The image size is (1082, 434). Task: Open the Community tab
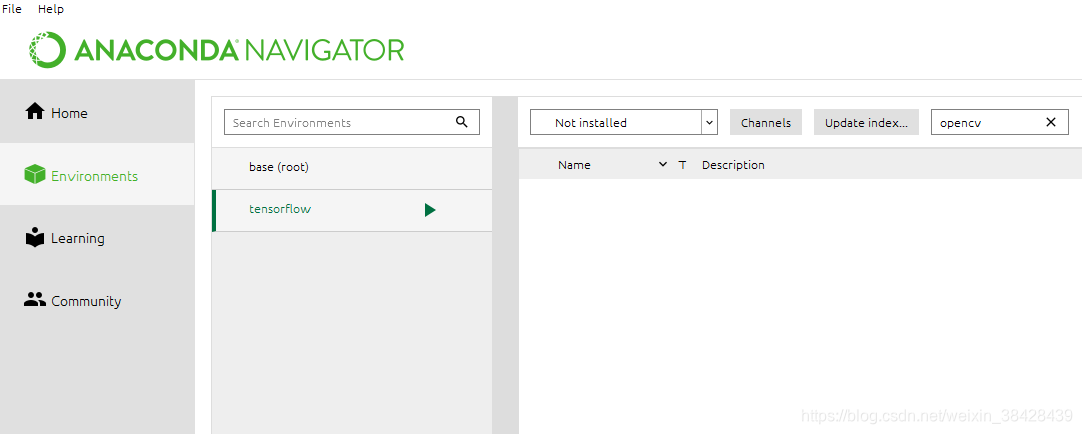(x=97, y=300)
